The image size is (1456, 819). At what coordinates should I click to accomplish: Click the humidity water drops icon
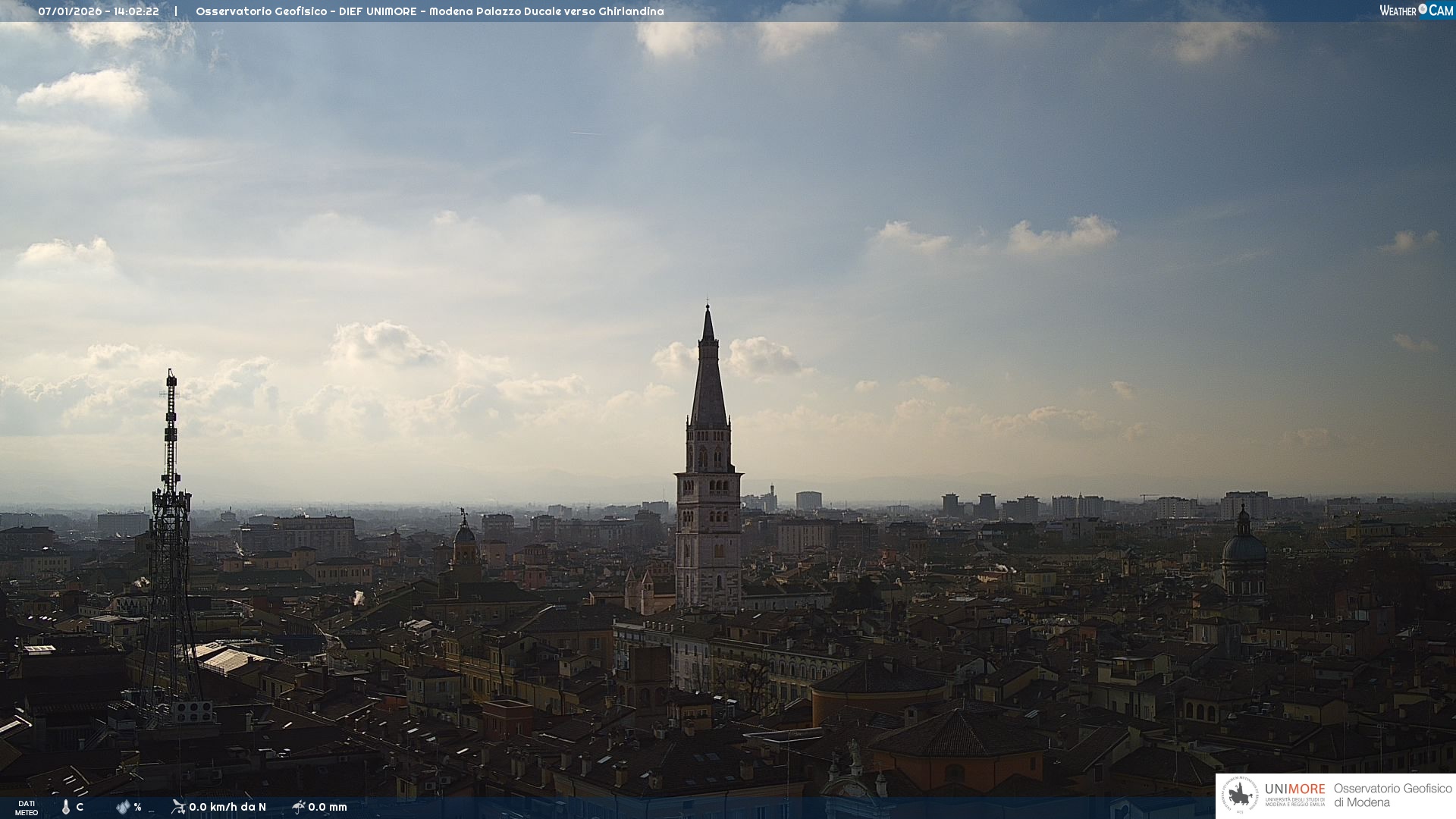[123, 807]
